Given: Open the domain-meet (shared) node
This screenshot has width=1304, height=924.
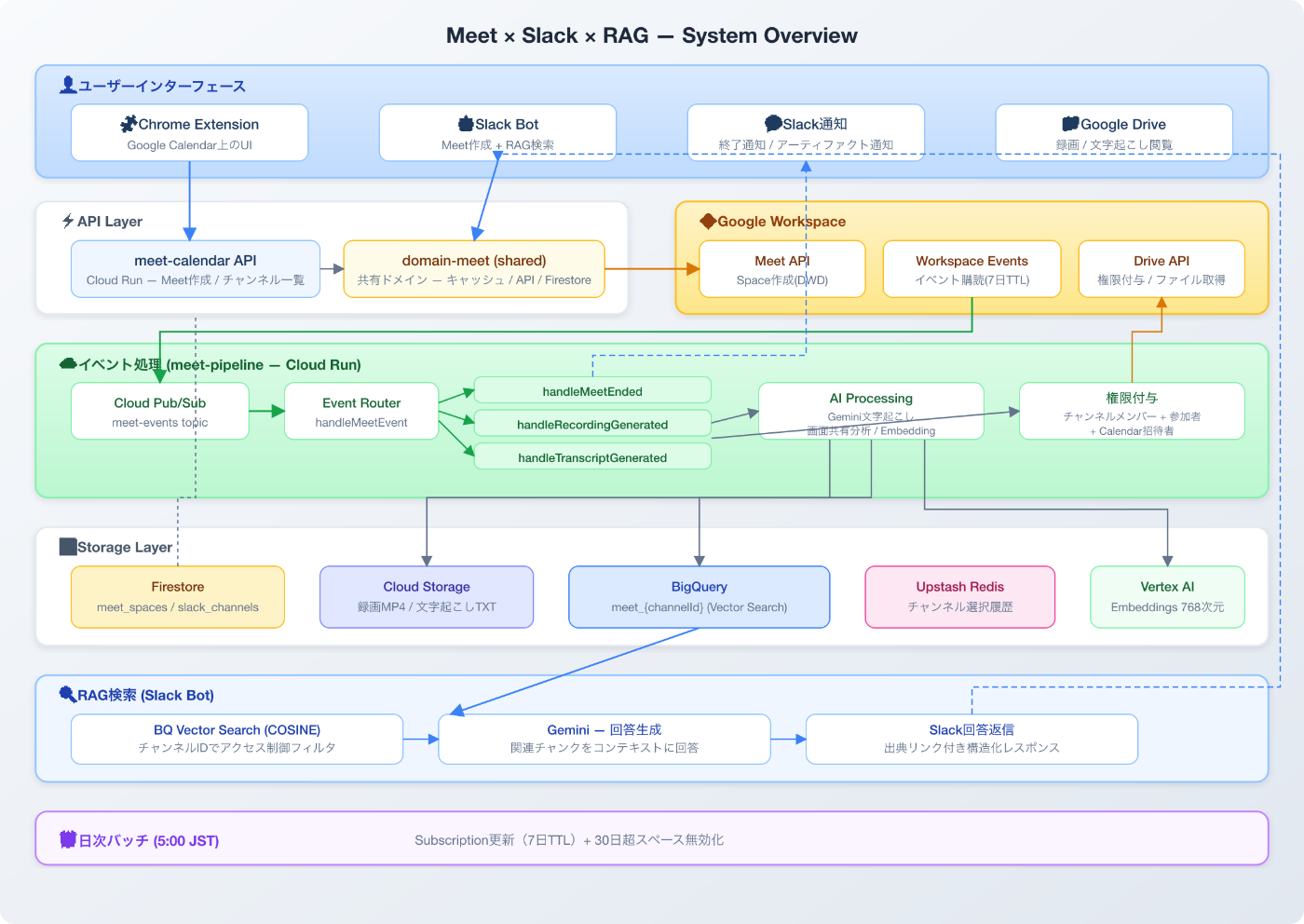Looking at the screenshot, I should point(474,269).
